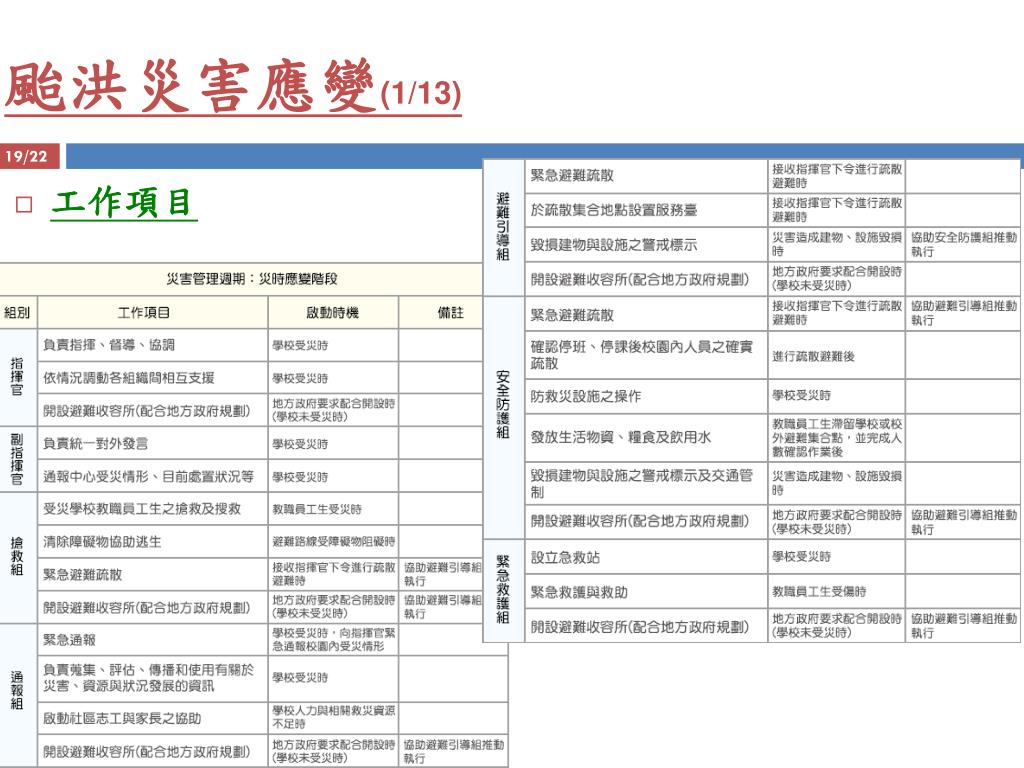Click the trigger cell 學校受災時，向指揮官緊急通報校園內受災情形

333,640
